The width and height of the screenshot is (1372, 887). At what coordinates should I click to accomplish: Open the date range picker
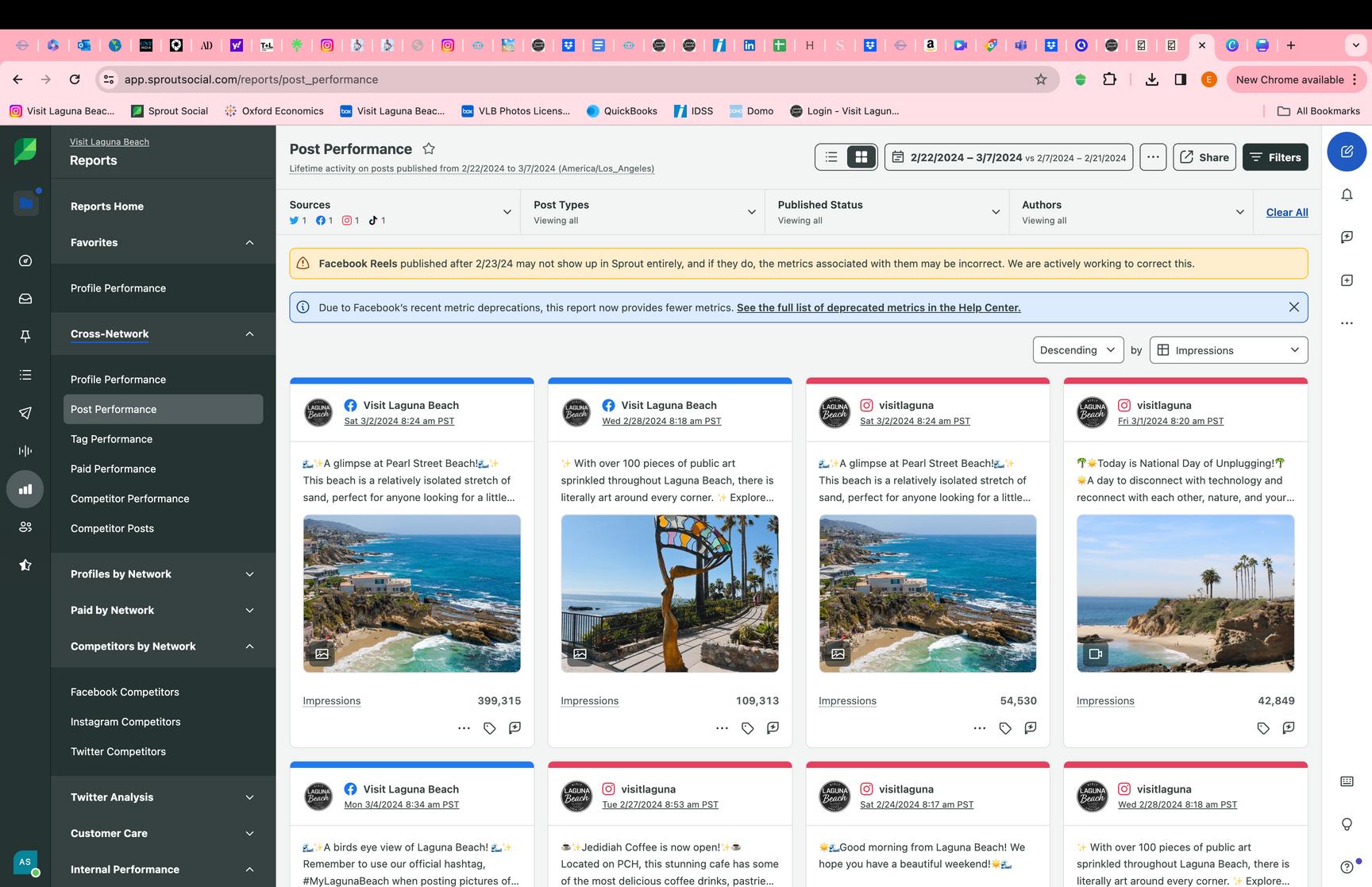[x=1008, y=157]
